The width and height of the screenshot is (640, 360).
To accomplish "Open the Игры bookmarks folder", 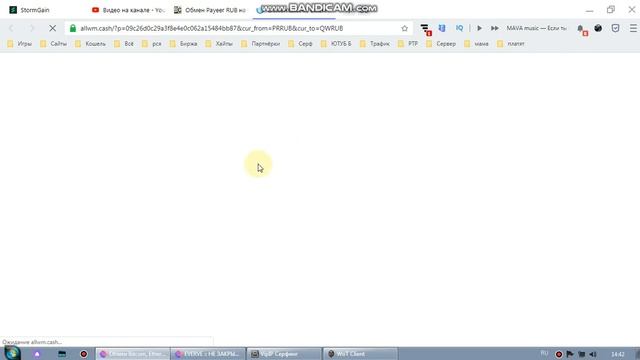I will pyautogui.click(x=20, y=44).
